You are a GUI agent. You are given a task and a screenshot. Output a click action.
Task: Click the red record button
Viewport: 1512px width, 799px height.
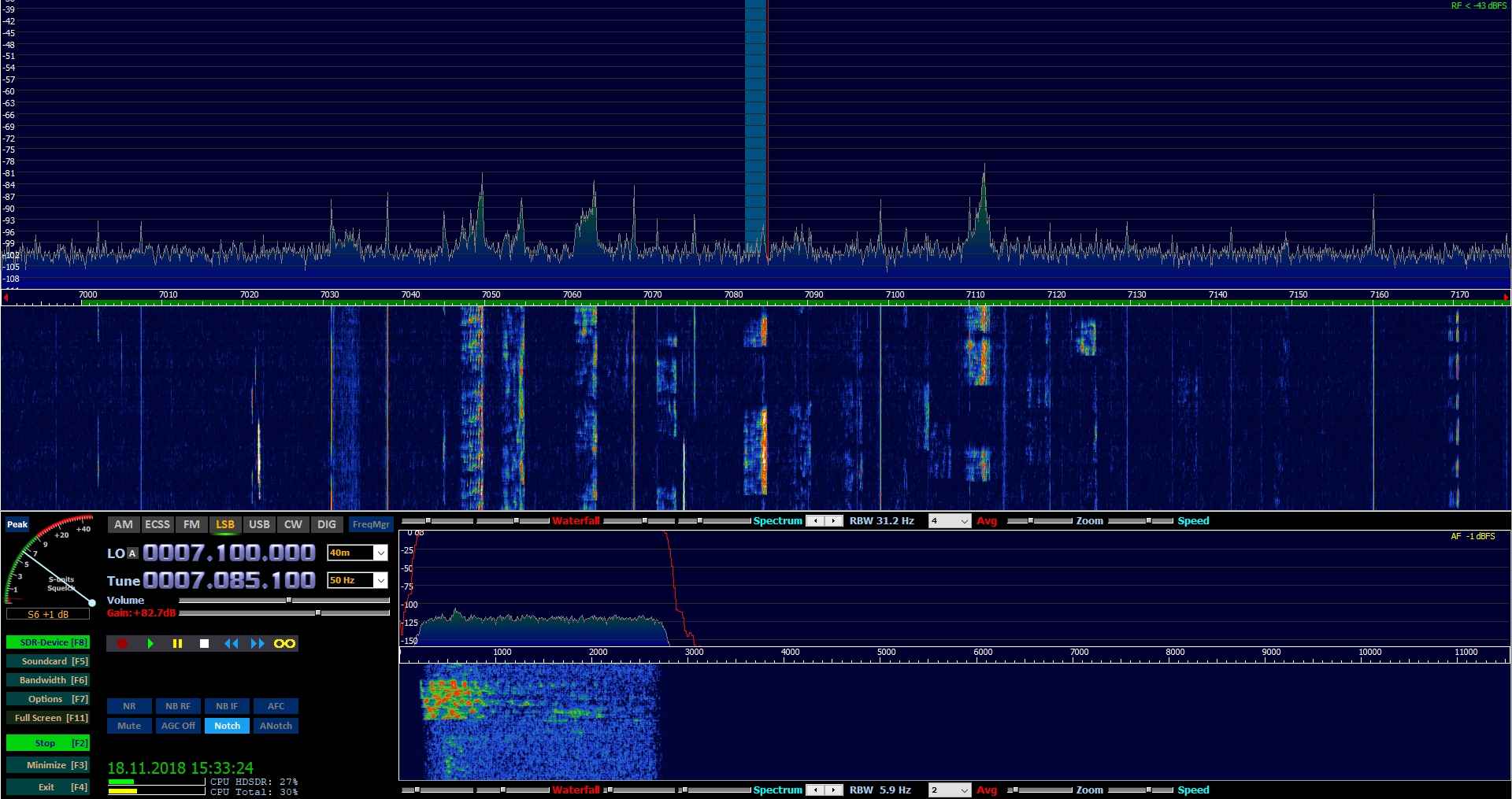(x=122, y=644)
